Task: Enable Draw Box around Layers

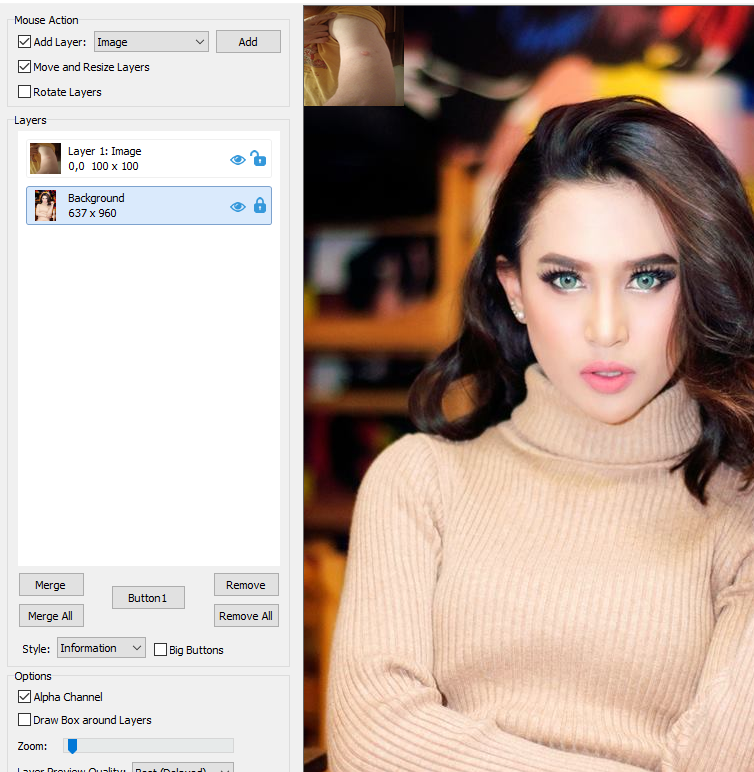Action: 24,719
